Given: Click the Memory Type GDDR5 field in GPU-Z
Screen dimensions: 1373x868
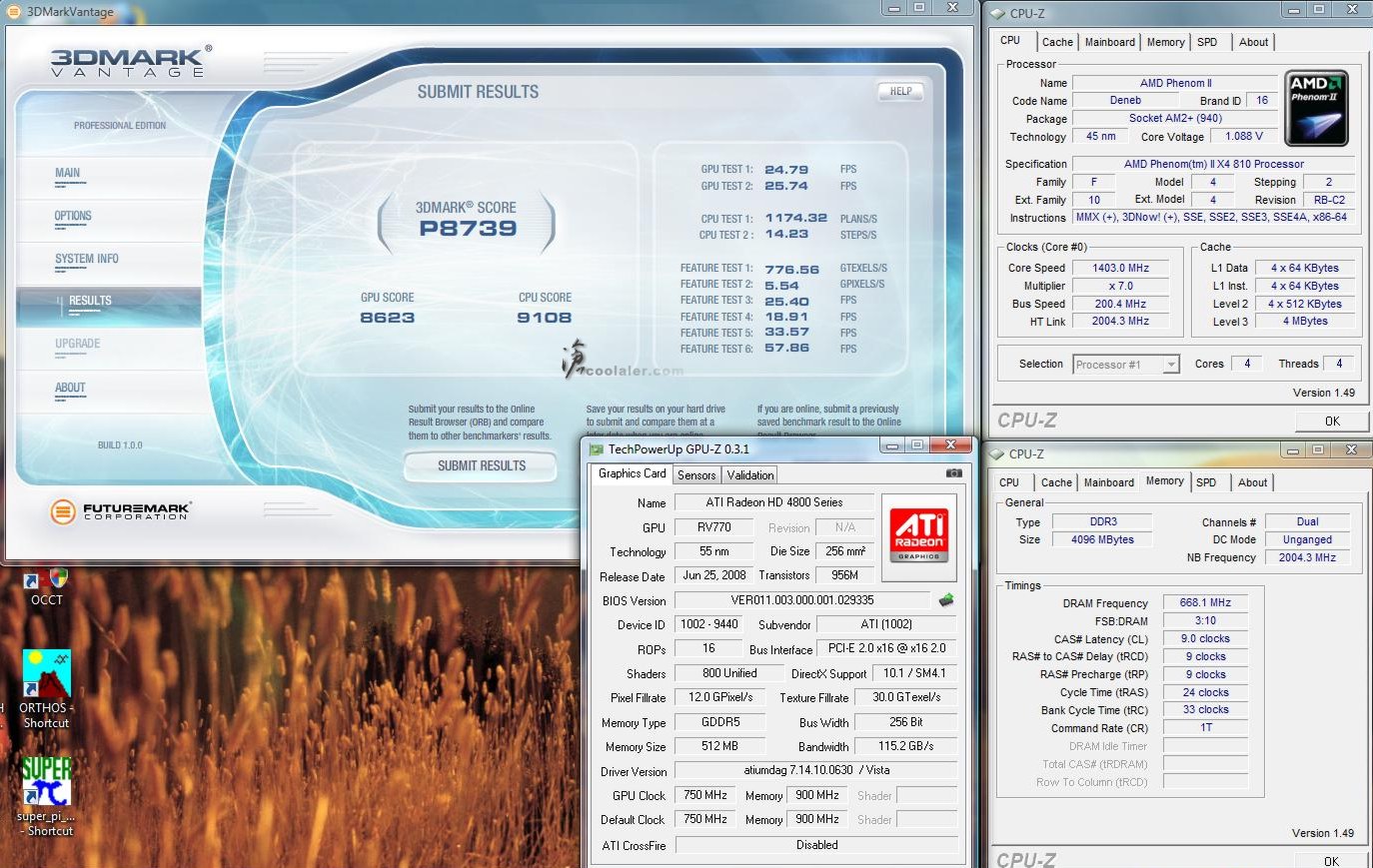Looking at the screenshot, I should click(x=719, y=722).
